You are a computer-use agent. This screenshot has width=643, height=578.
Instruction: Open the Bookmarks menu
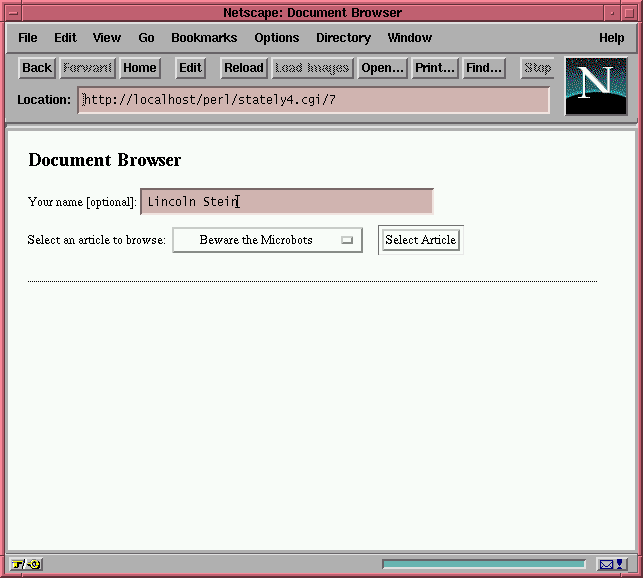tap(204, 38)
